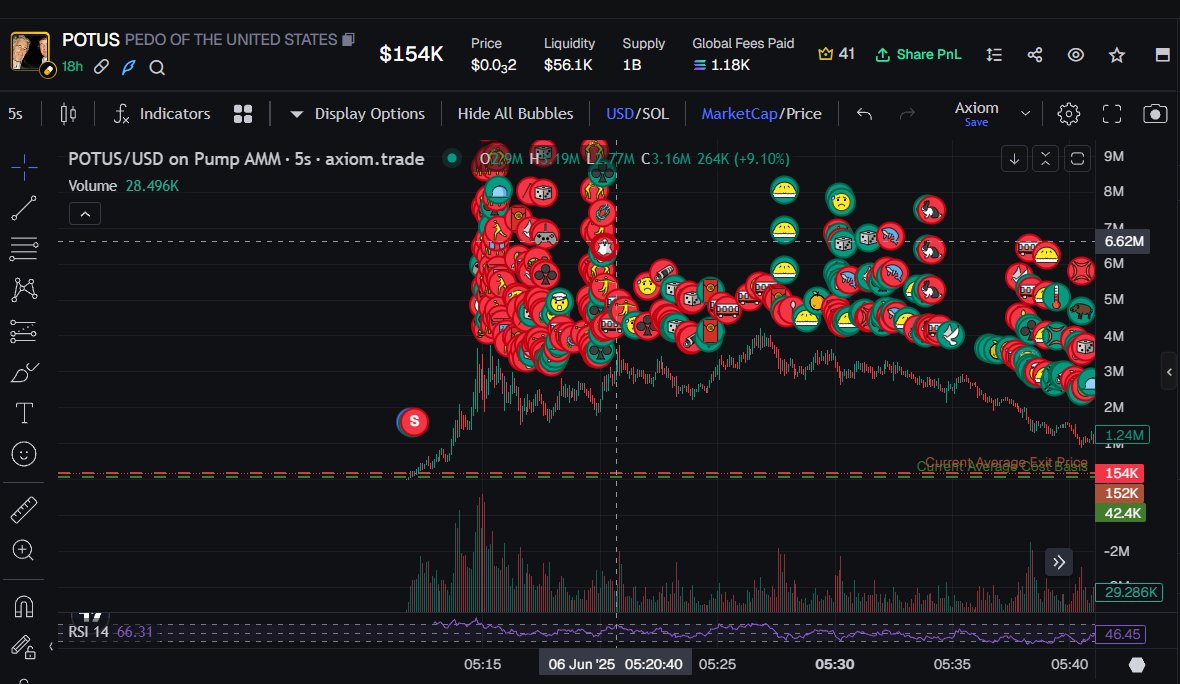Click the POTUS token avatar
Screen dimensions: 1180x684
pos(29,53)
